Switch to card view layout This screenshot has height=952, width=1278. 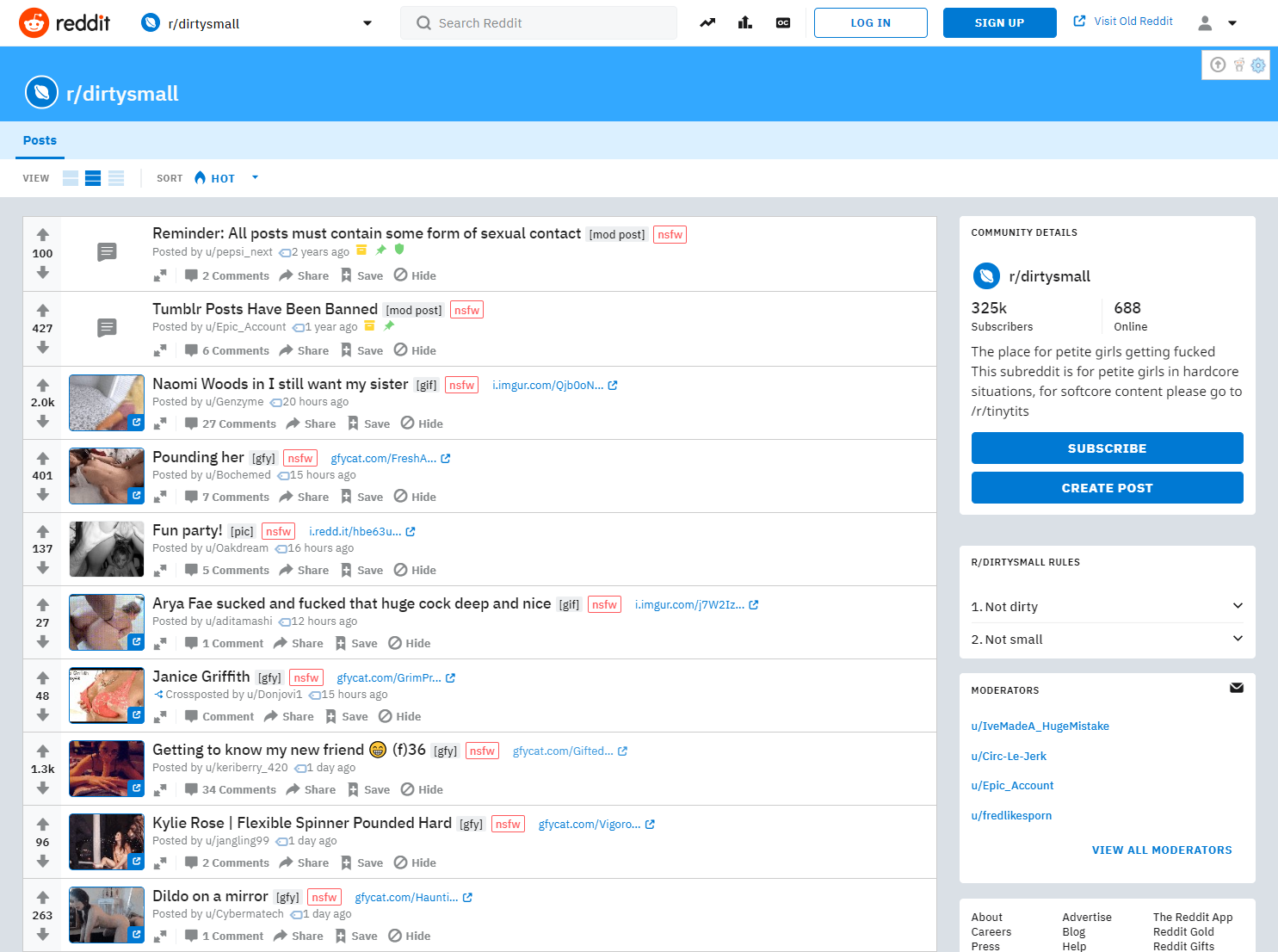71,178
